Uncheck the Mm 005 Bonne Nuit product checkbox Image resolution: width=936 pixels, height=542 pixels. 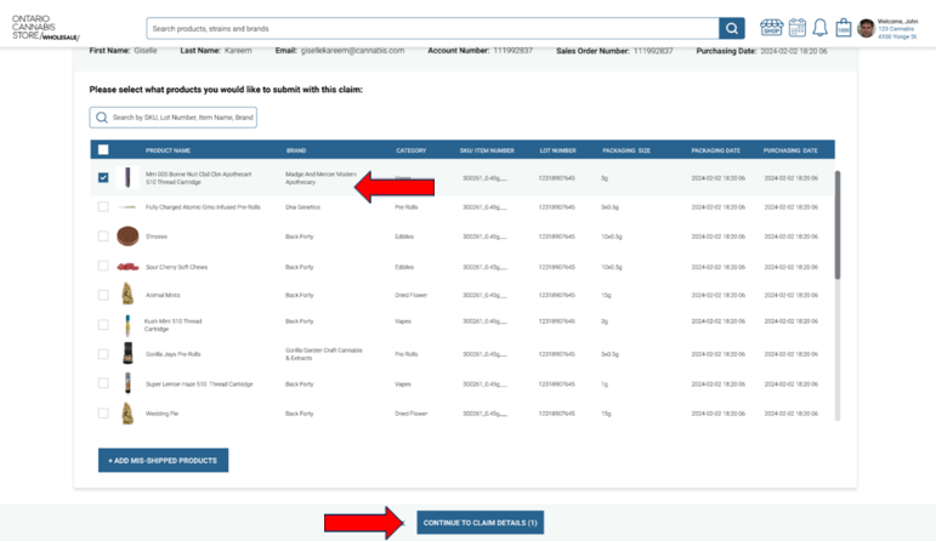[x=103, y=177]
